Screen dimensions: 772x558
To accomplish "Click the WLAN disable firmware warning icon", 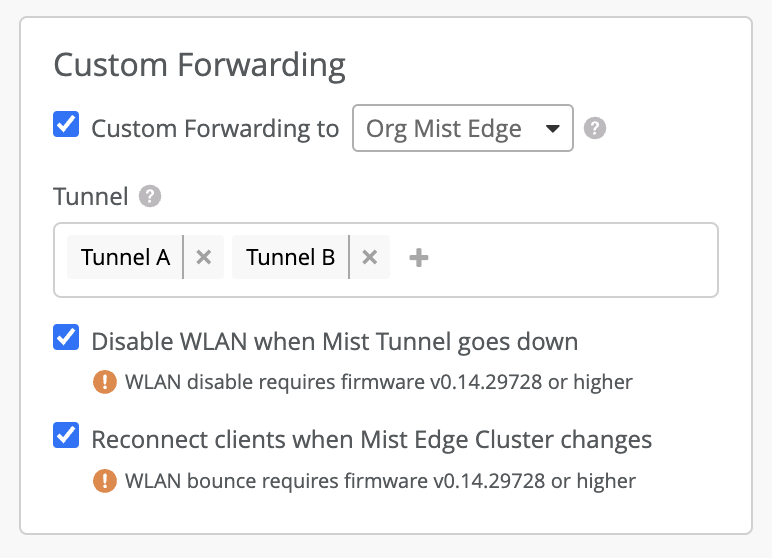I will [x=105, y=381].
